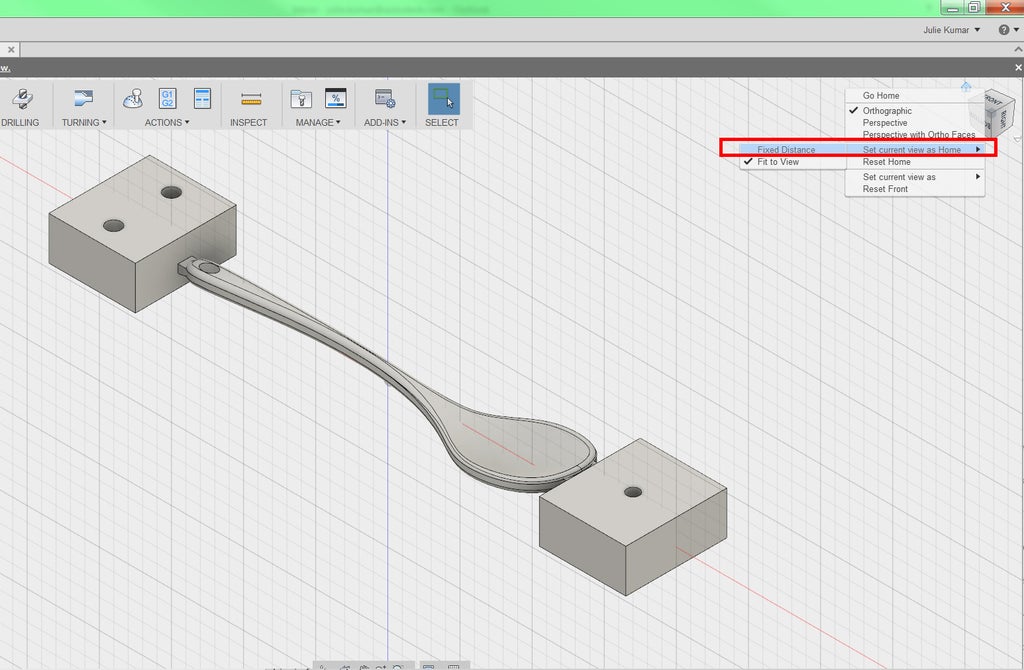Select Fixed Distance in submenu

click(786, 150)
